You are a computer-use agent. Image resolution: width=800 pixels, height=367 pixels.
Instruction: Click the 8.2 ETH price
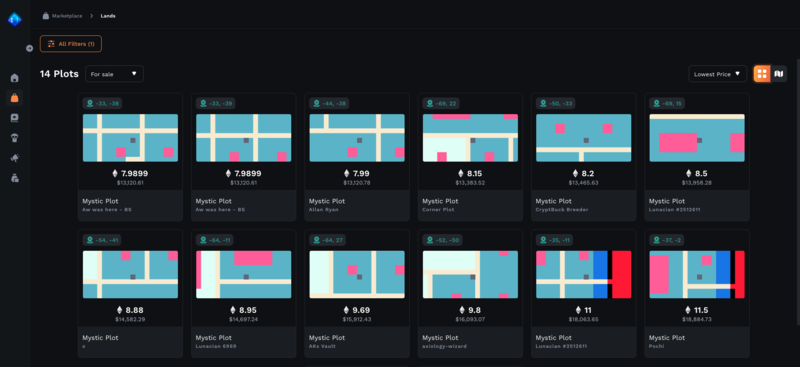[x=584, y=174]
